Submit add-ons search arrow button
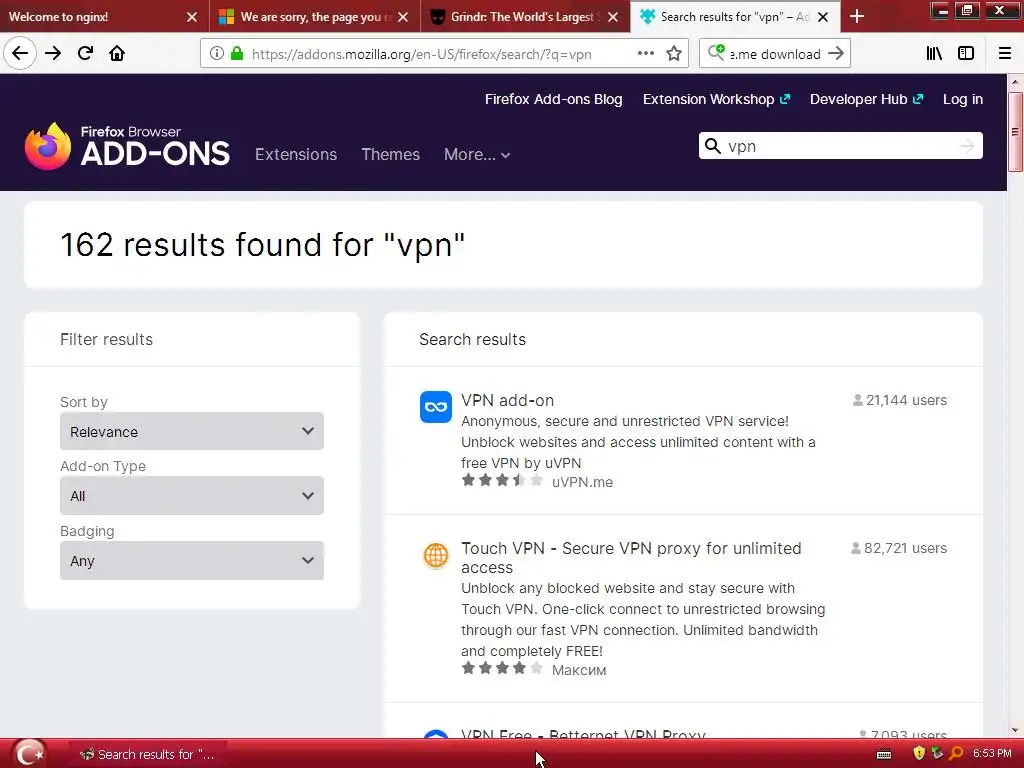 (967, 146)
